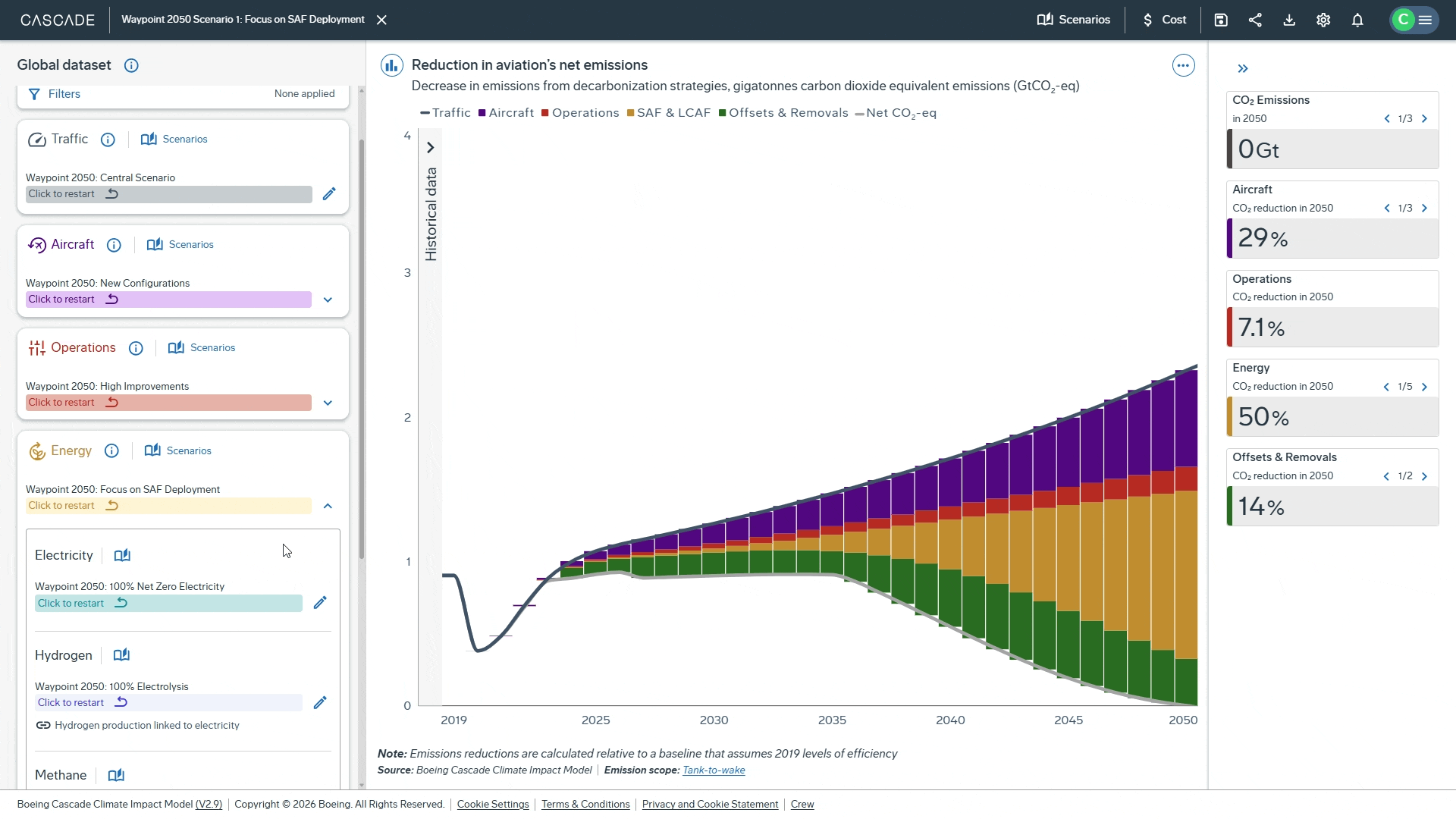Viewport: 1456px width, 819px height.
Task: Go to next CO2 Emissions metric
Action: (x=1424, y=119)
